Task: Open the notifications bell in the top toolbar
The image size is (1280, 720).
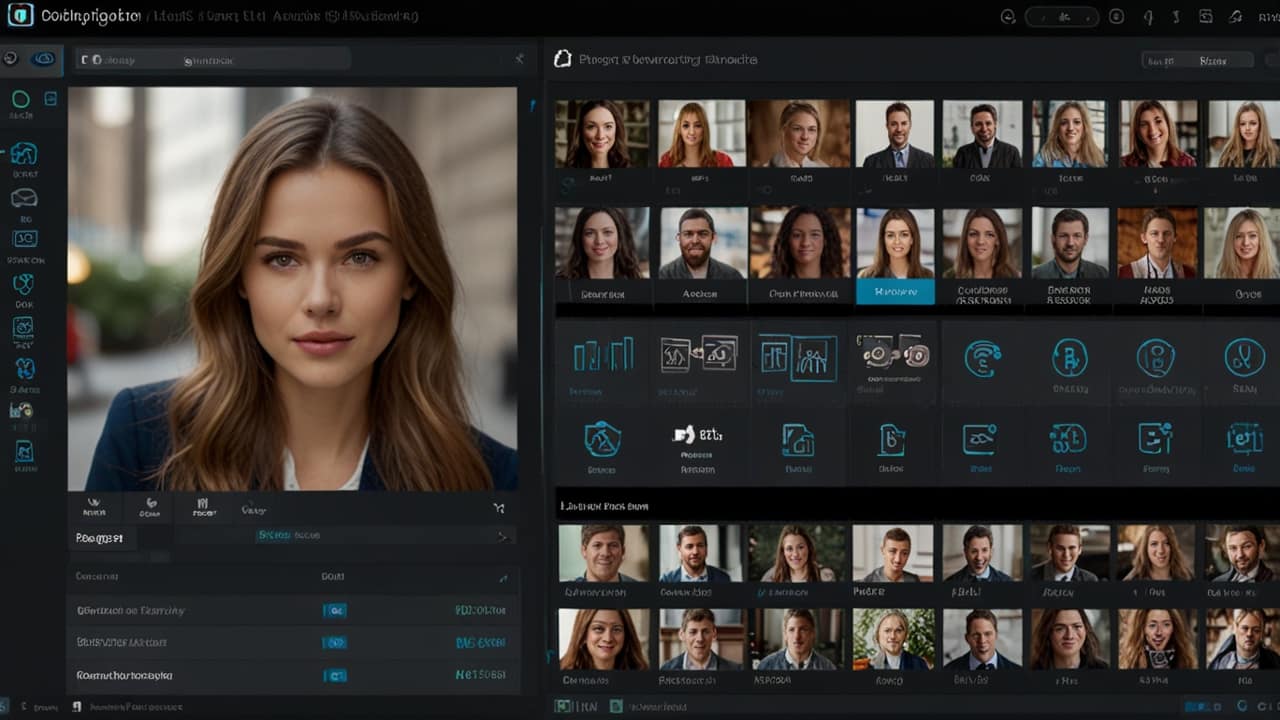Action: coord(1148,16)
